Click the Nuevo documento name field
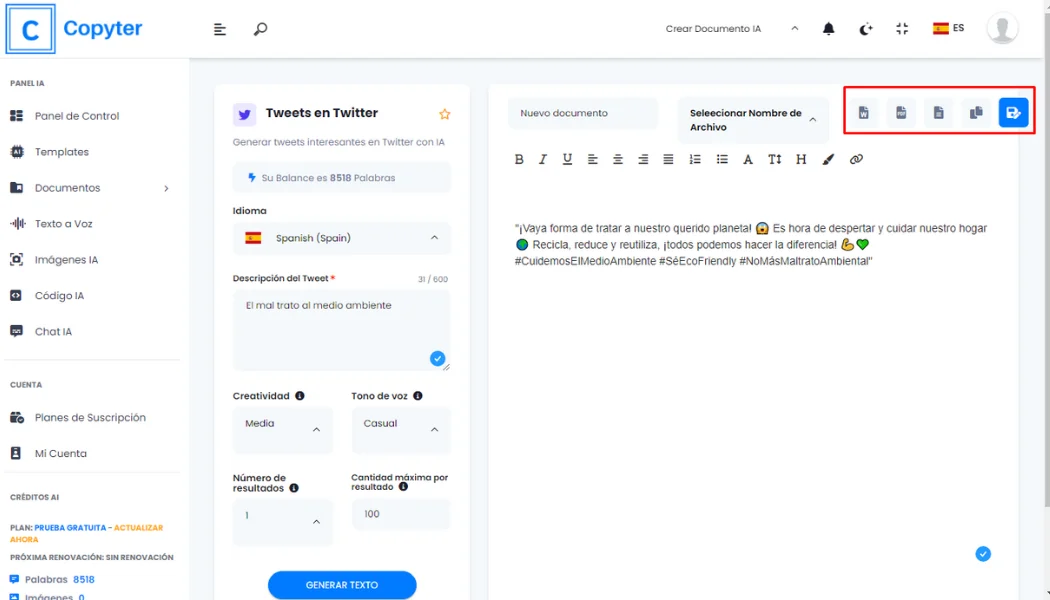The image size is (1050, 600). (582, 113)
